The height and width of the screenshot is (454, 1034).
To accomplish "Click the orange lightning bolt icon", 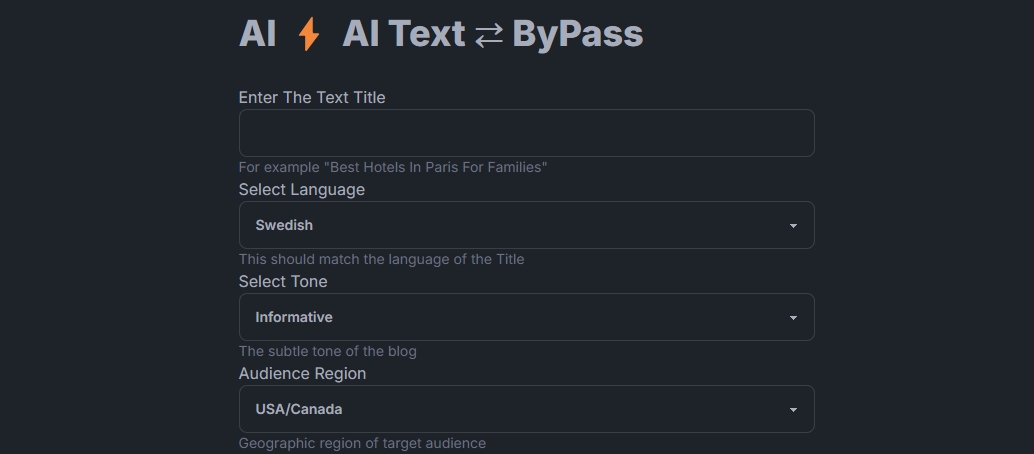I will click(x=309, y=34).
